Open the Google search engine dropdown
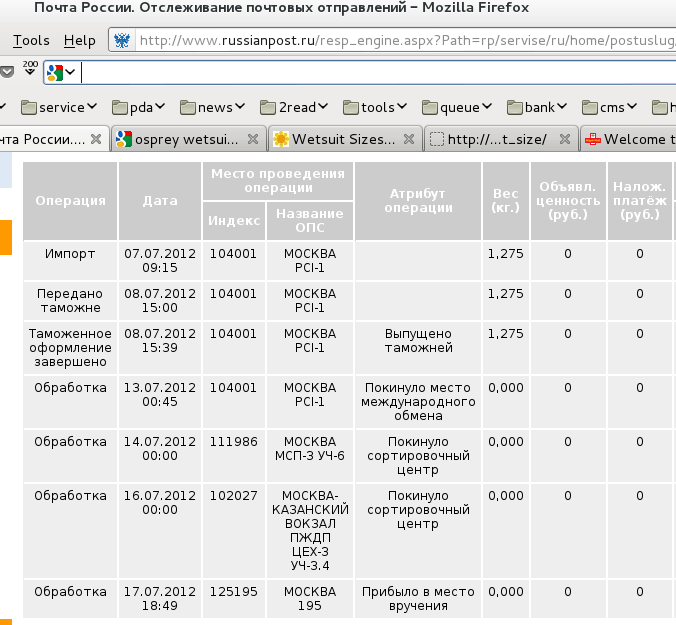 coord(61,72)
